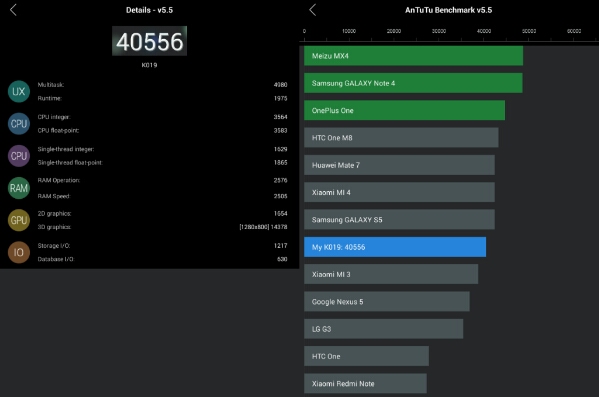The width and height of the screenshot is (599, 397).
Task: Select the Storage I/O row
Action: coord(162,246)
